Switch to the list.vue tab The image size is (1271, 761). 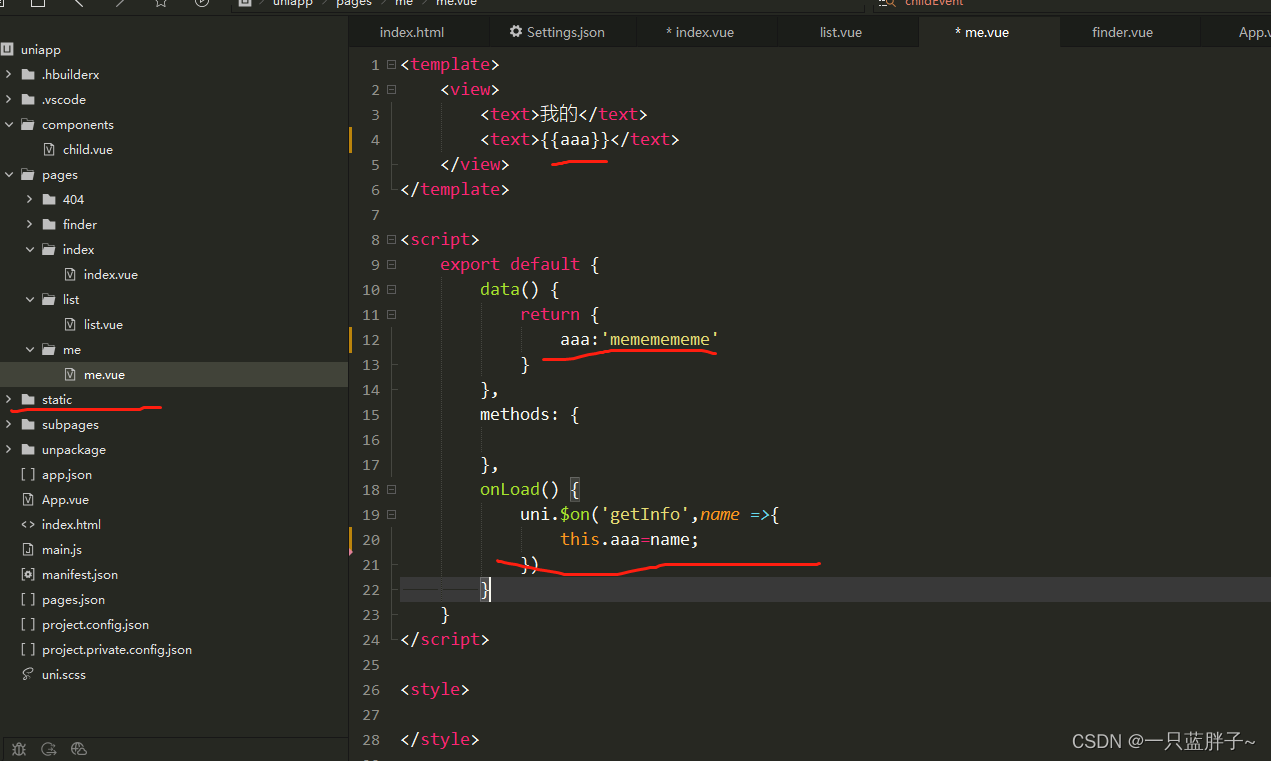[x=840, y=32]
